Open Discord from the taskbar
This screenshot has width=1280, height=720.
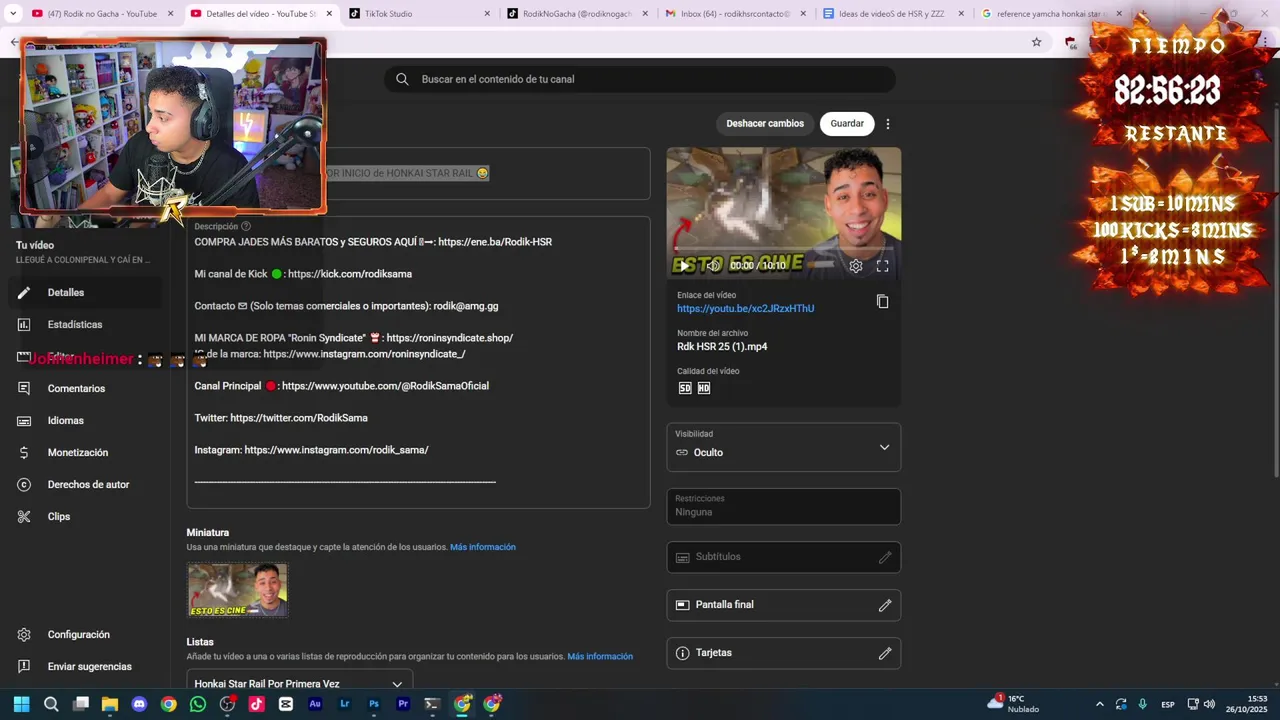[139, 704]
